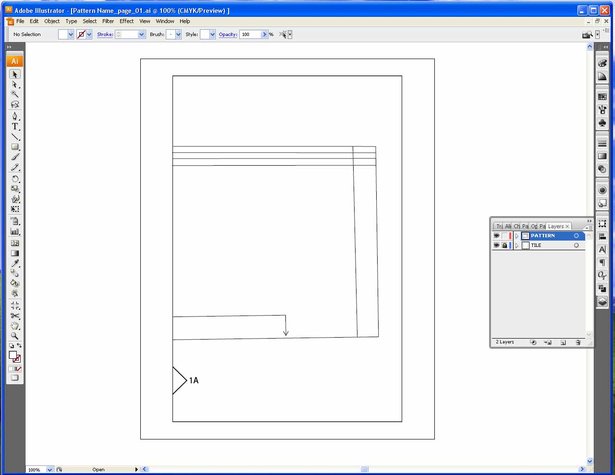Click the Opacity link label
The height and width of the screenshot is (475, 615).
228,35
